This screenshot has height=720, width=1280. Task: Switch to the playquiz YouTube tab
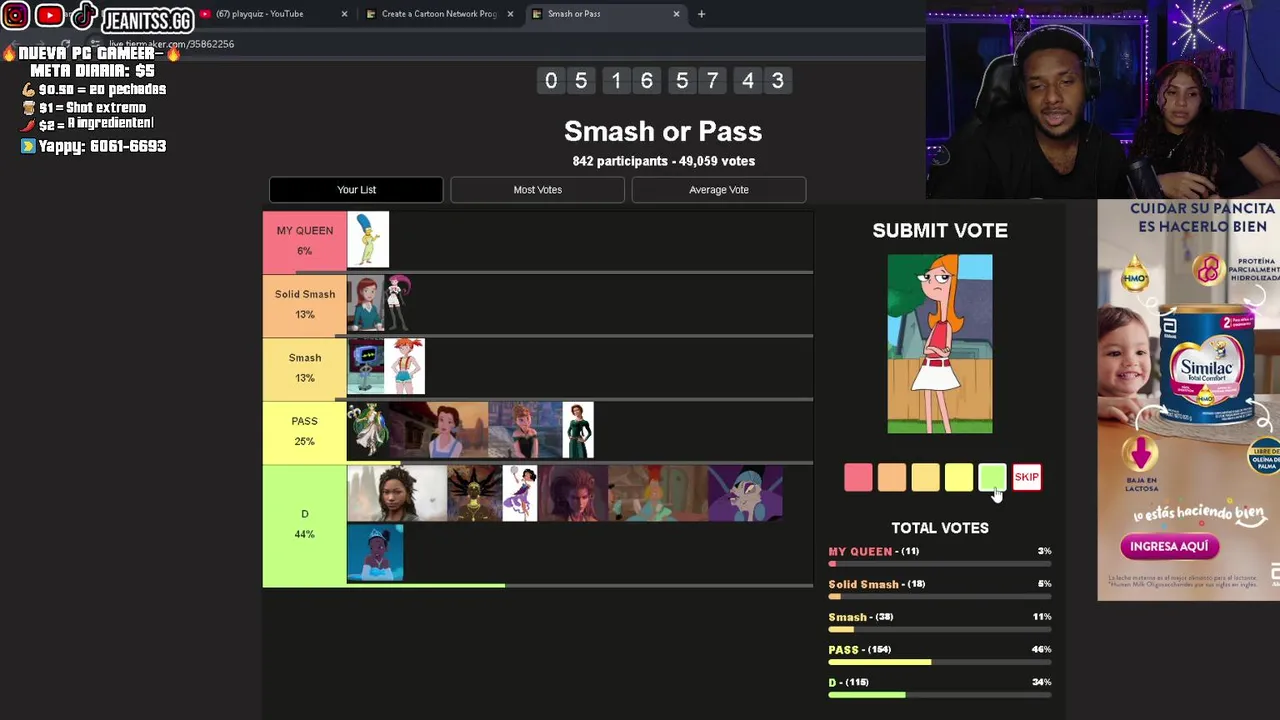coord(261,14)
